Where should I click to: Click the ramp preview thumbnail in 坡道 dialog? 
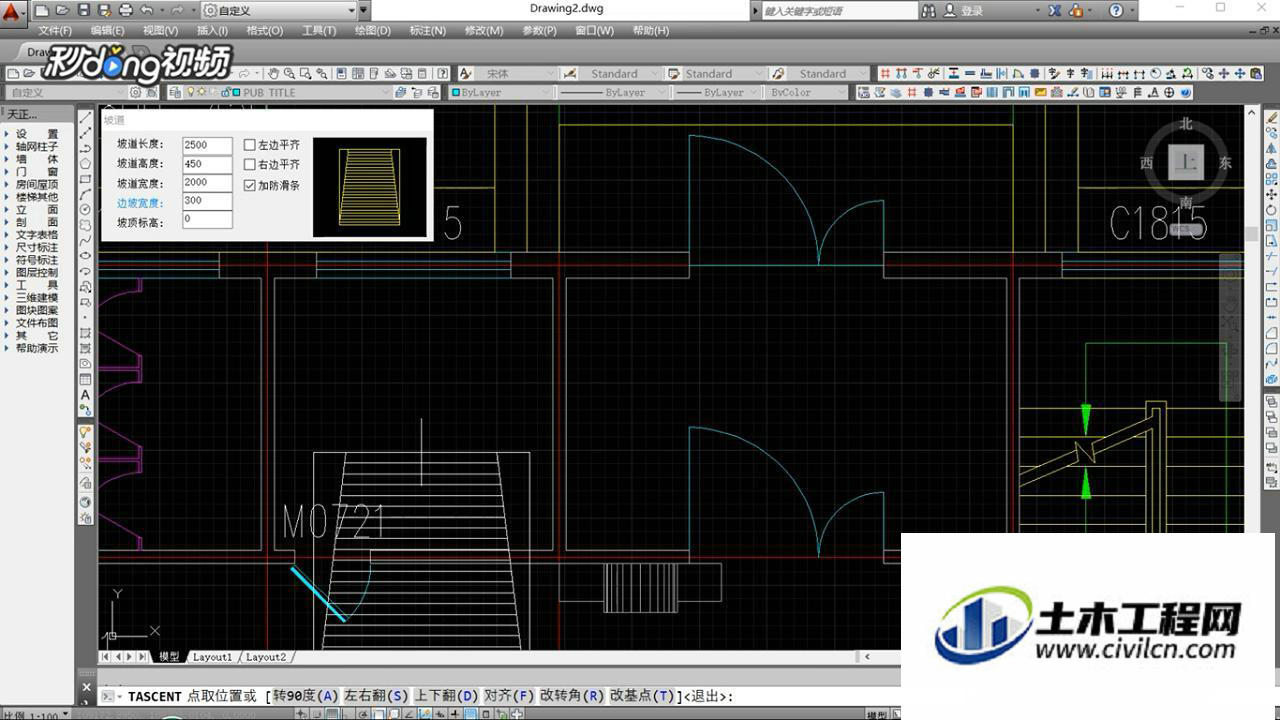point(370,187)
